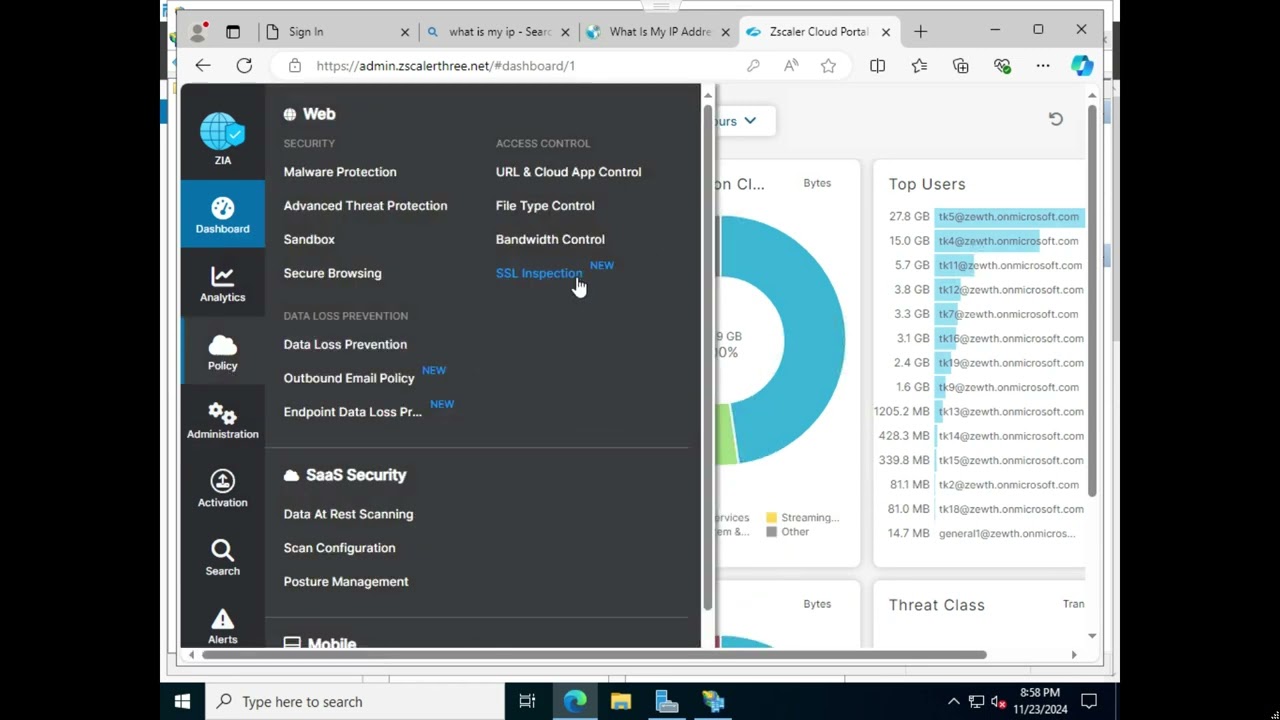Screen dimensions: 1280x720
Task: Switch to 'what is my ip' search tab
Action: [499, 32]
